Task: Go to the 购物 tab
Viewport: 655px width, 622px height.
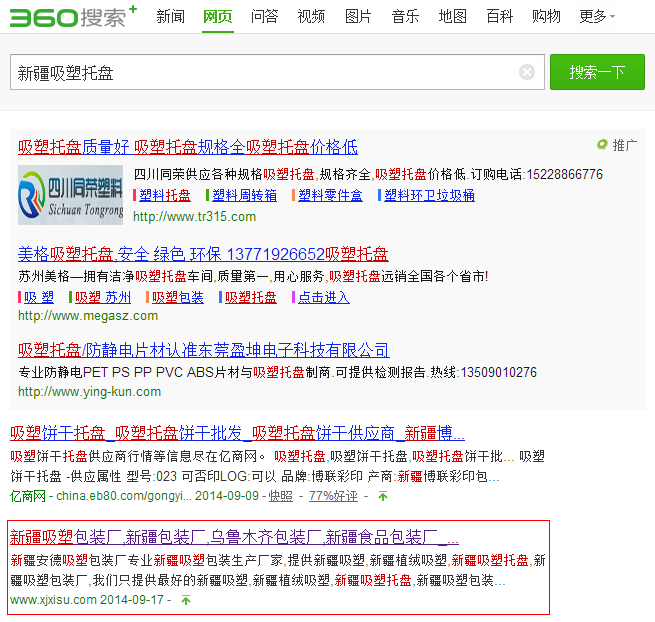Action: [x=546, y=17]
